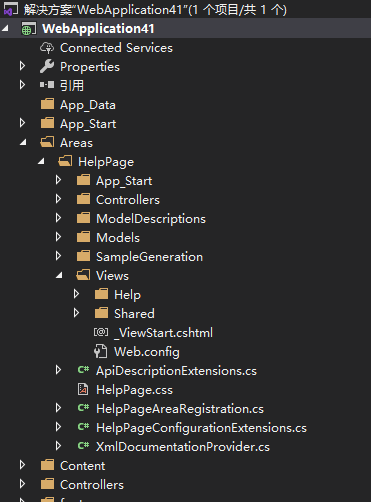Expand the root App_Start folder
This screenshot has width=371, height=502.
(22, 123)
